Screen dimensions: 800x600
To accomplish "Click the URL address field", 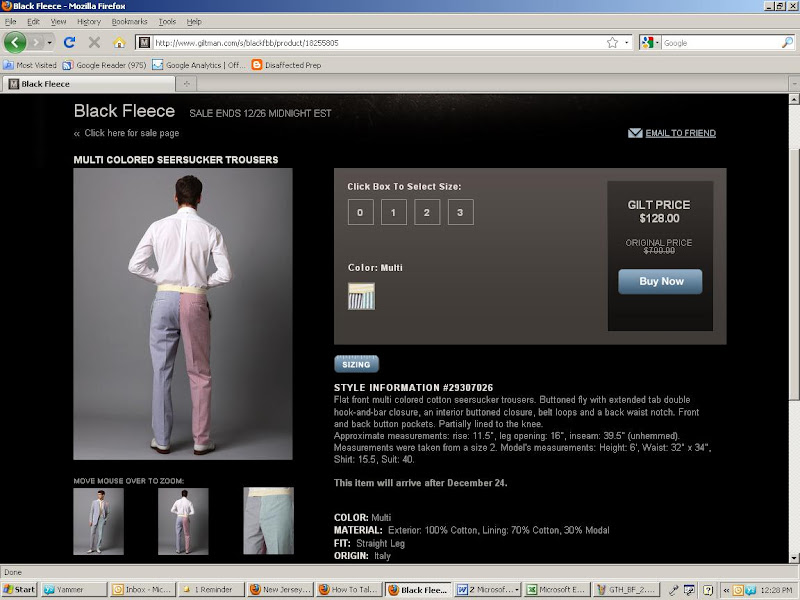I will [379, 43].
